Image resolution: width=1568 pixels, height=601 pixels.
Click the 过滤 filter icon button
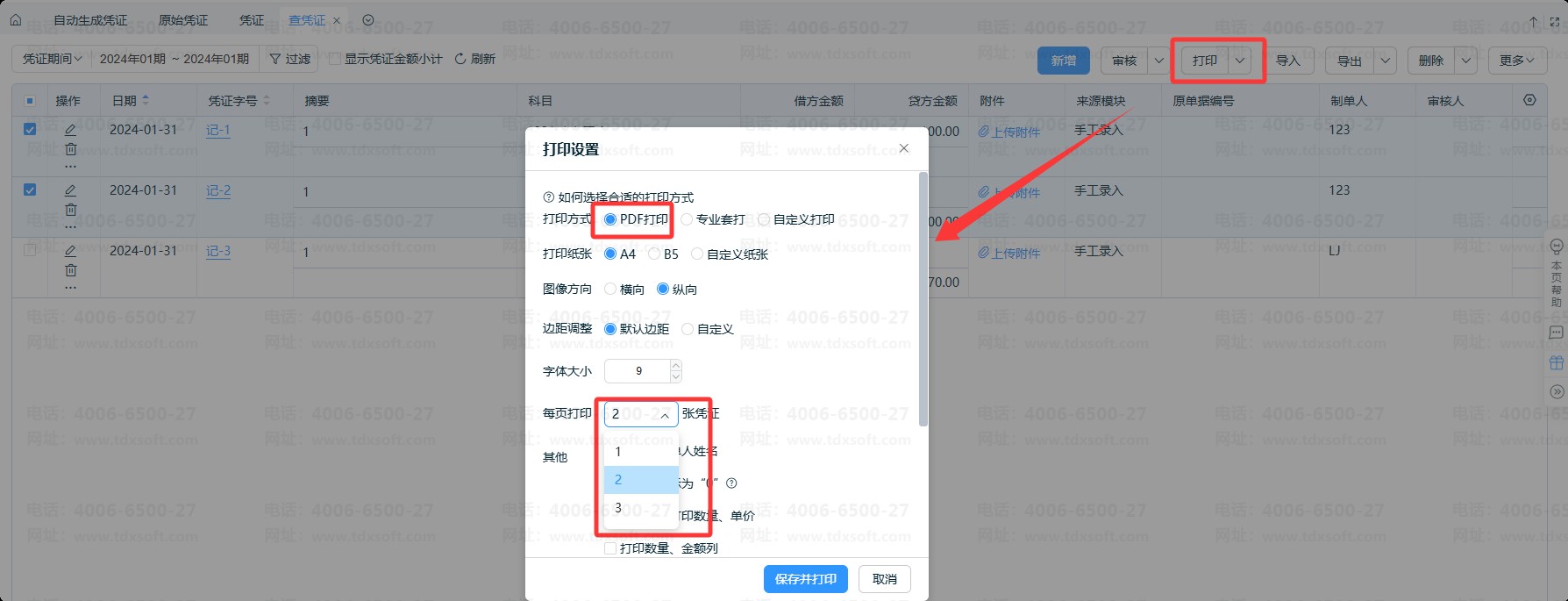[275, 59]
